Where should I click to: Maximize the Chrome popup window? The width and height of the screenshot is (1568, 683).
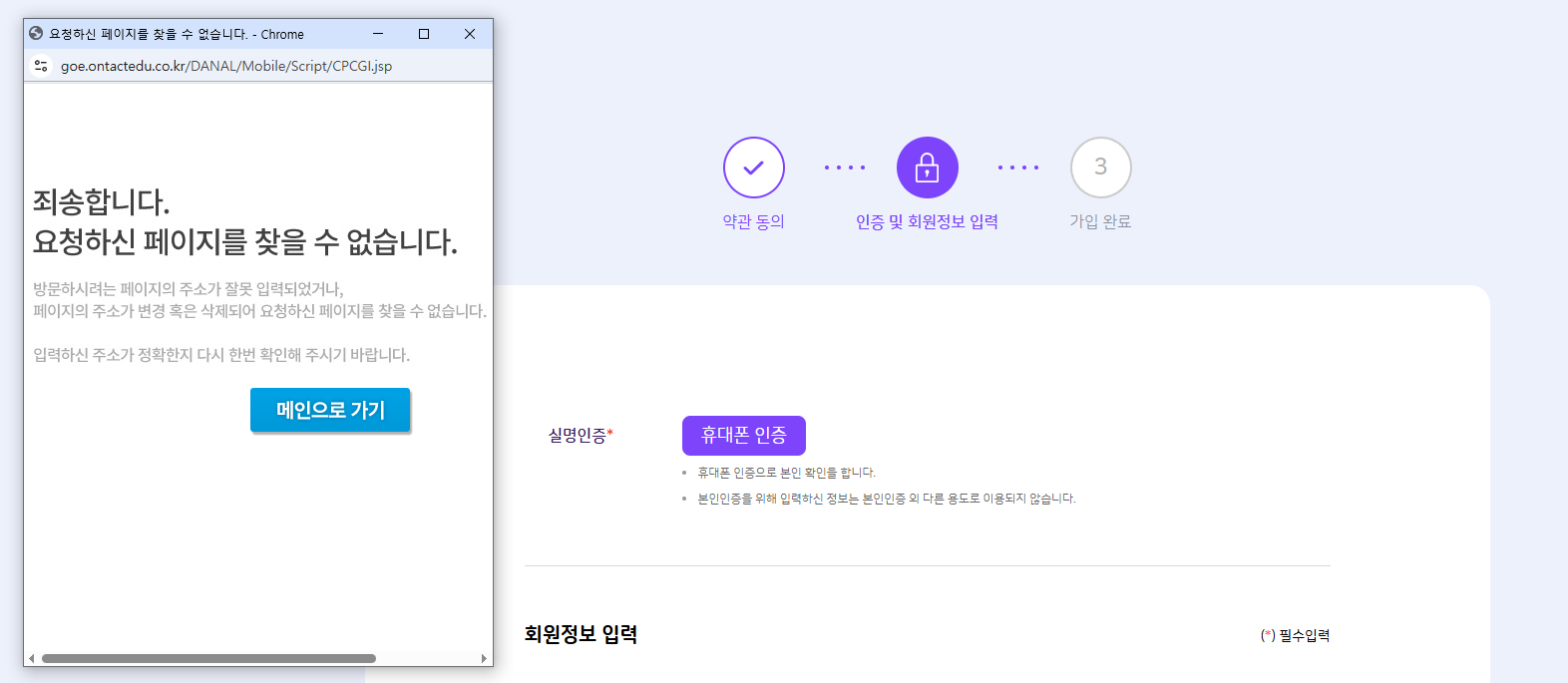coord(424,34)
